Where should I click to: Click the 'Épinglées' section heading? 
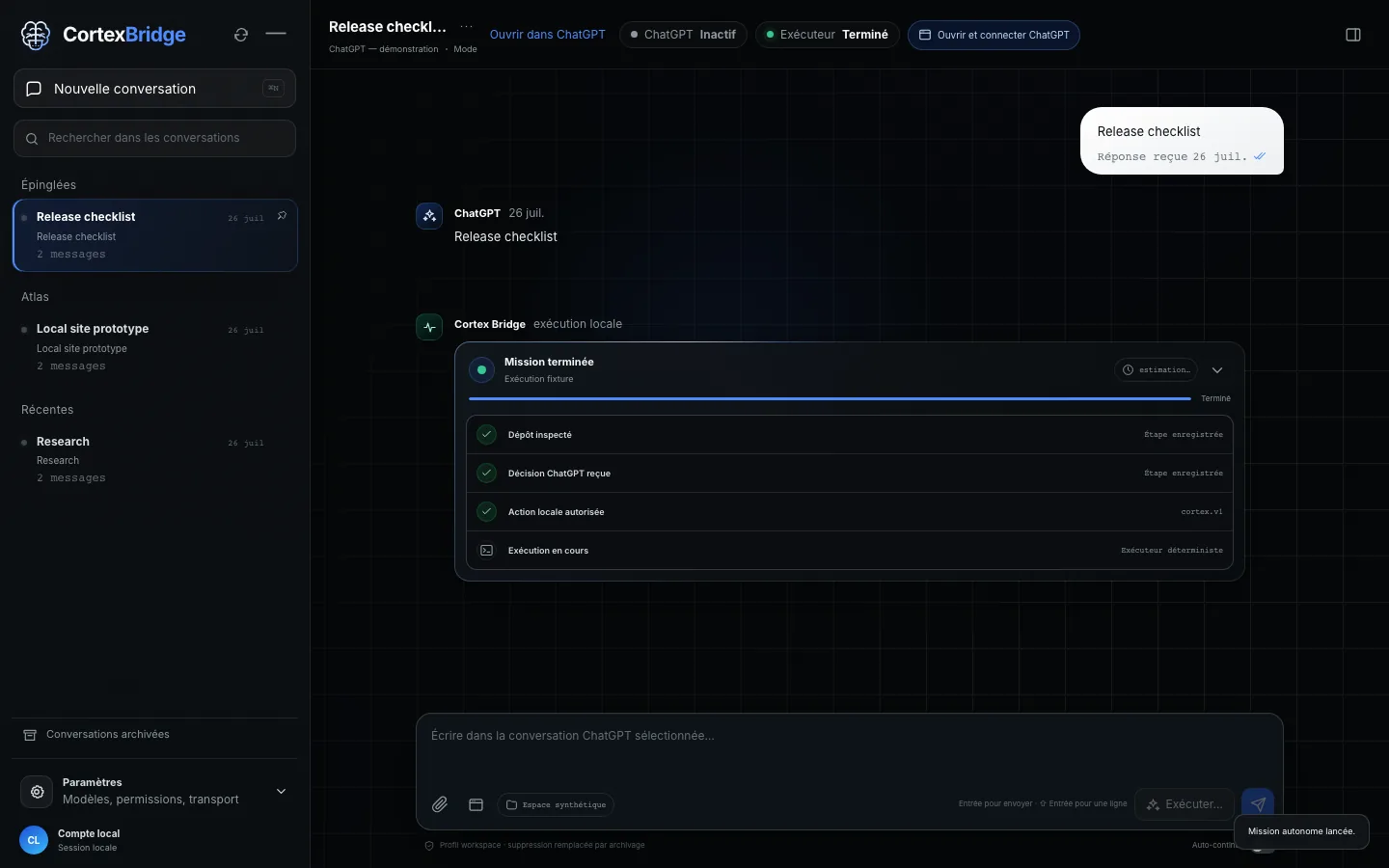[48, 185]
